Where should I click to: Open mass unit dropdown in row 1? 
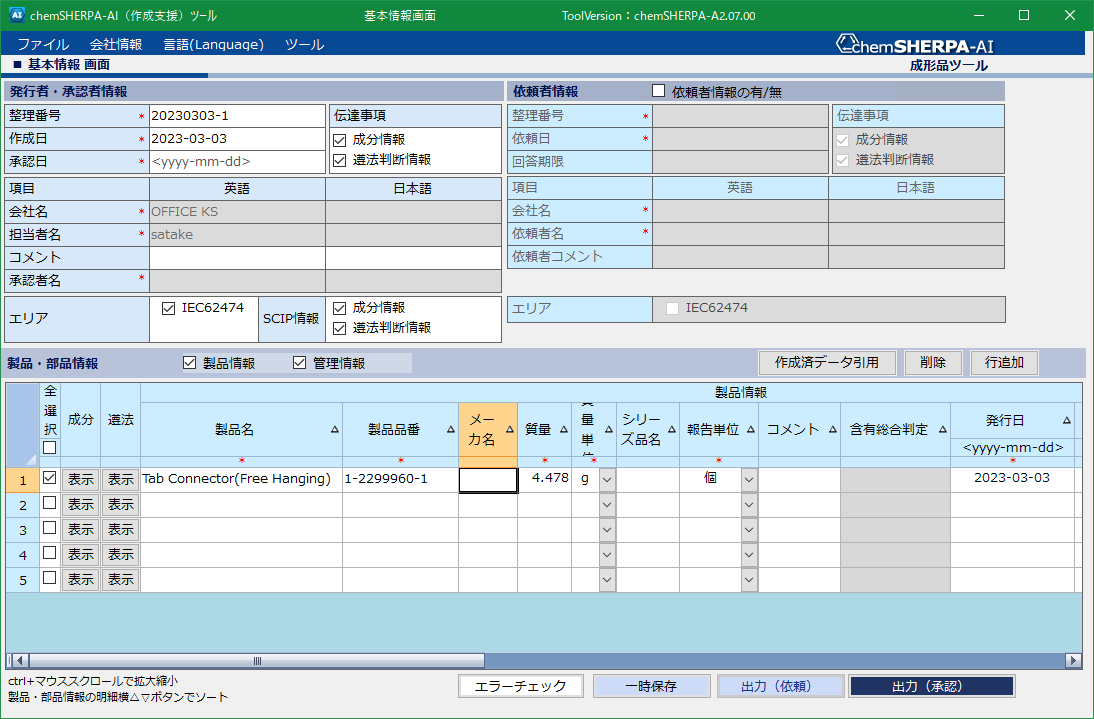(607, 479)
